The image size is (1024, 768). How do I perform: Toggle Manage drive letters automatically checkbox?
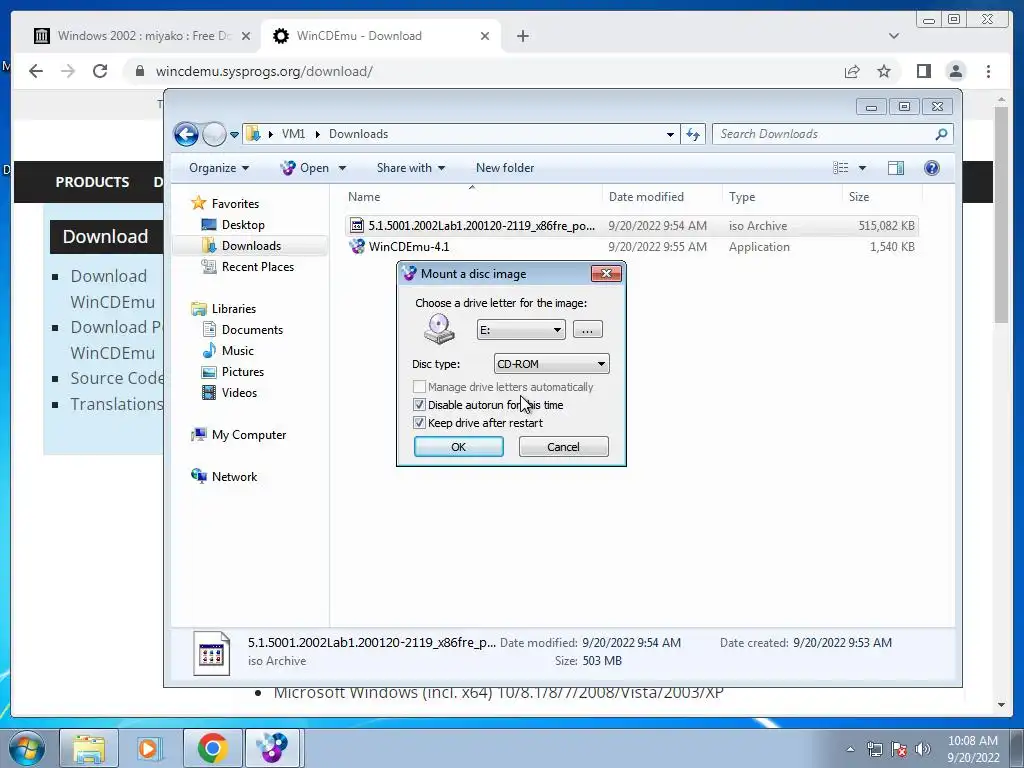tap(419, 387)
